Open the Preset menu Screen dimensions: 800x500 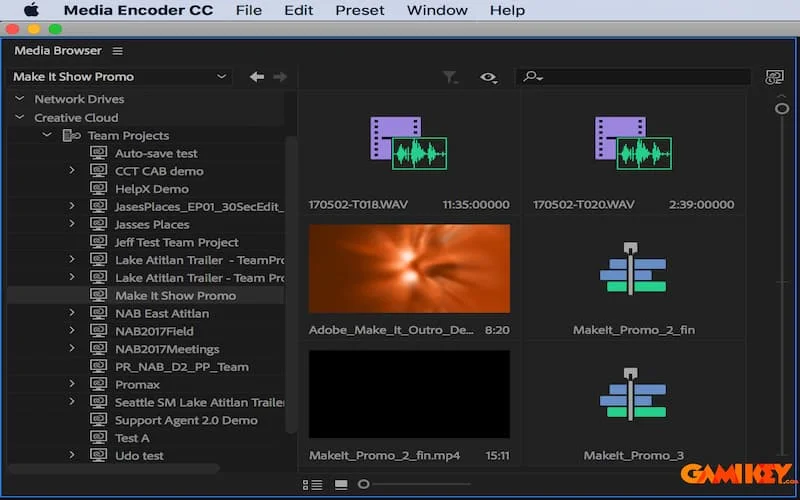tap(360, 10)
